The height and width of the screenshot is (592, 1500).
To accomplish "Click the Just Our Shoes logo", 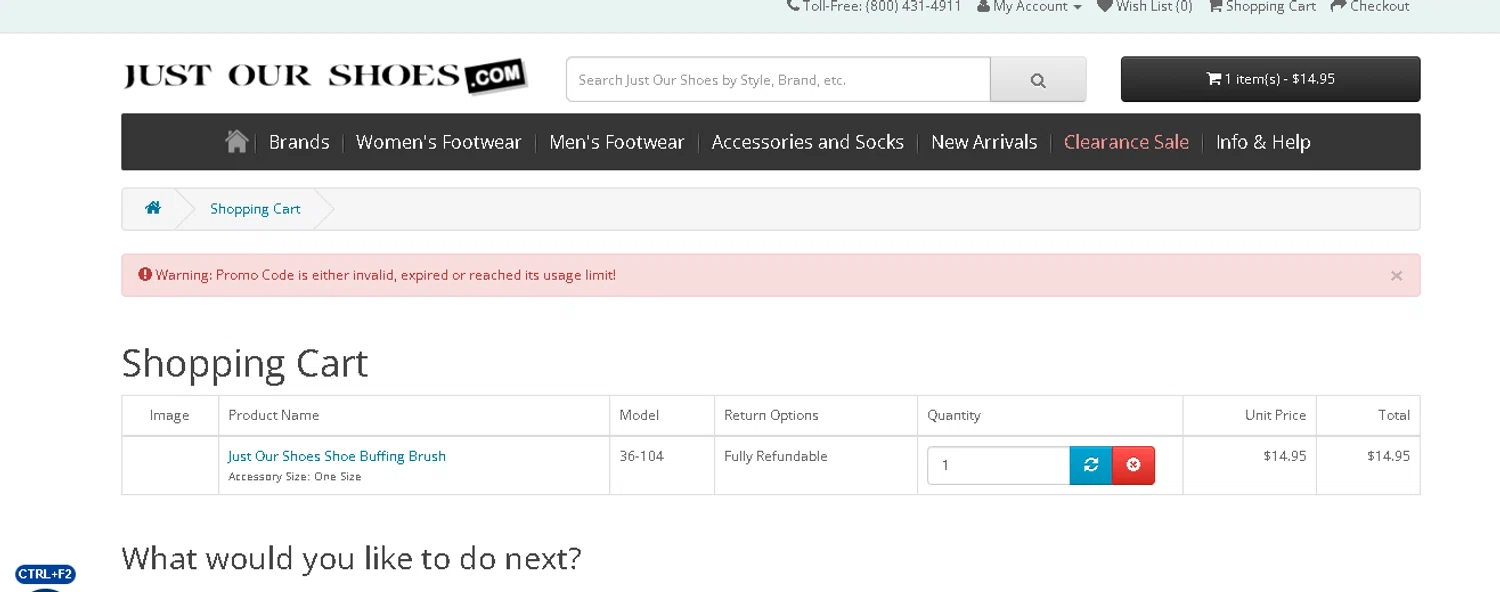I will point(325,76).
